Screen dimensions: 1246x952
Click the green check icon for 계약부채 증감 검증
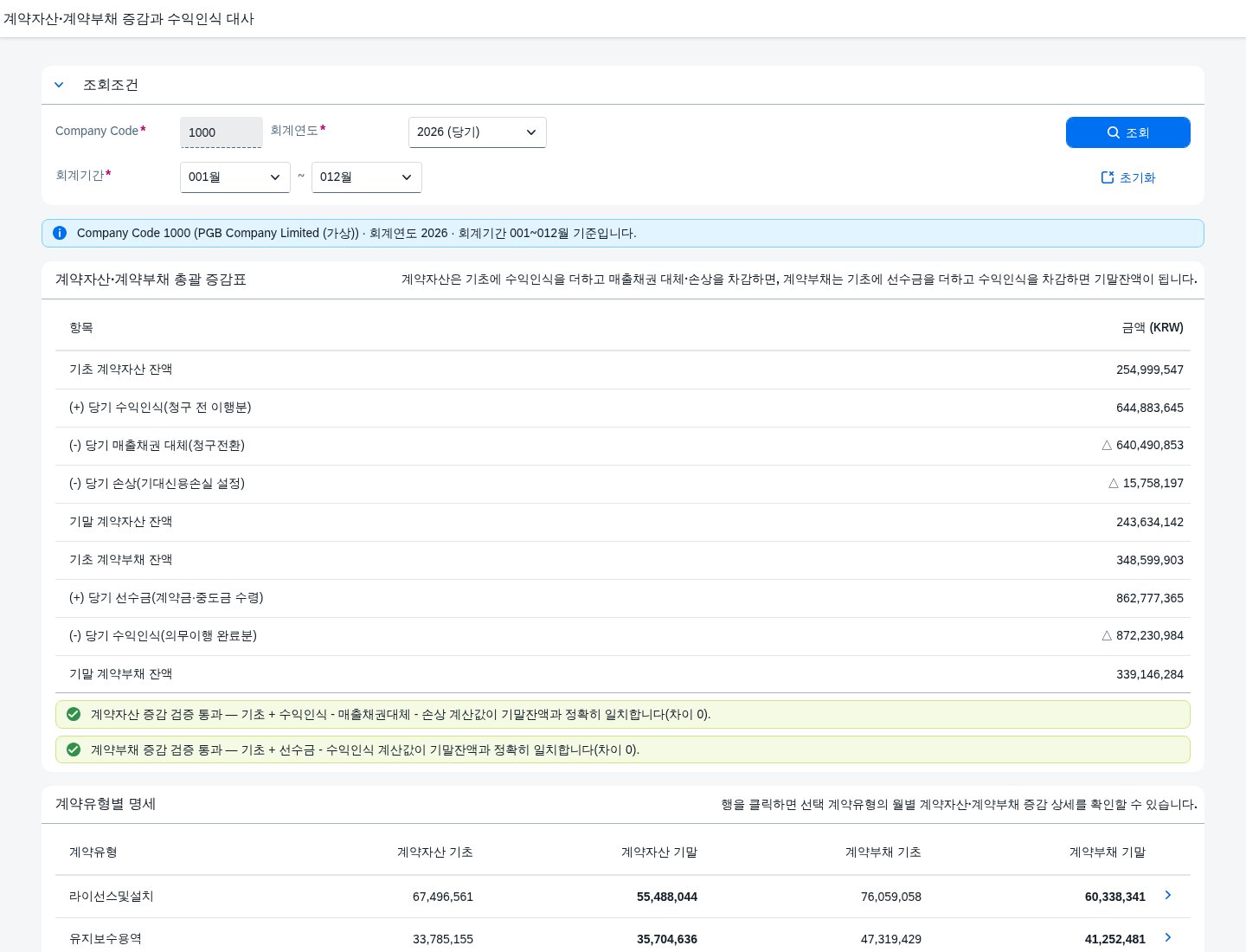pos(74,749)
